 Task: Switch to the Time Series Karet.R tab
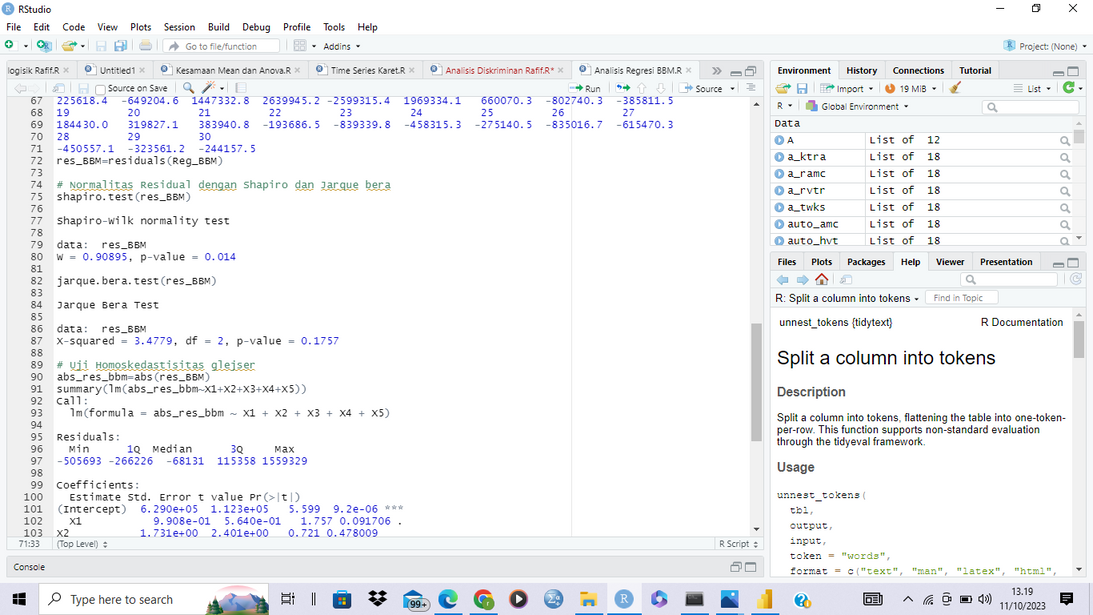(367, 70)
